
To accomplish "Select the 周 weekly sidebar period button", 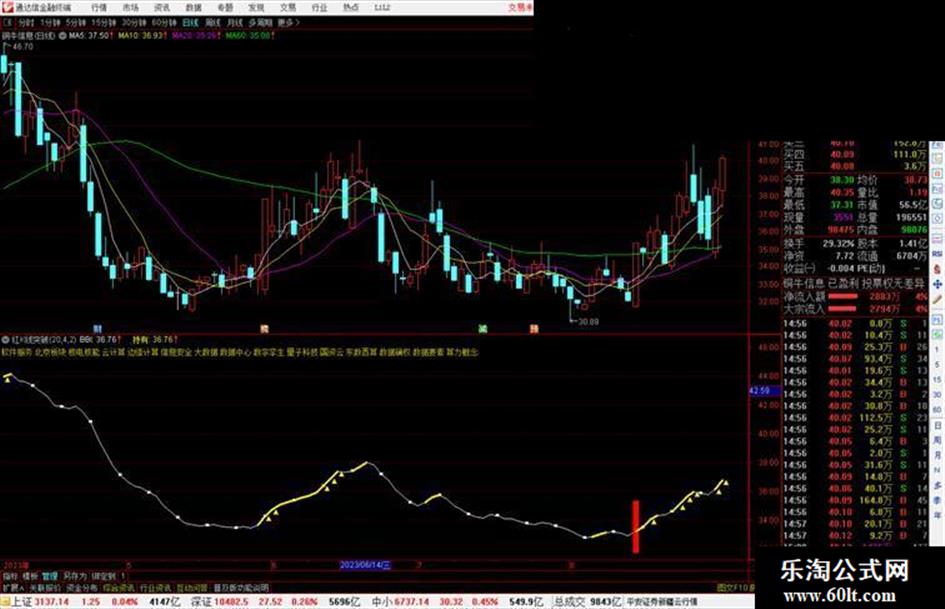I will (x=937, y=440).
